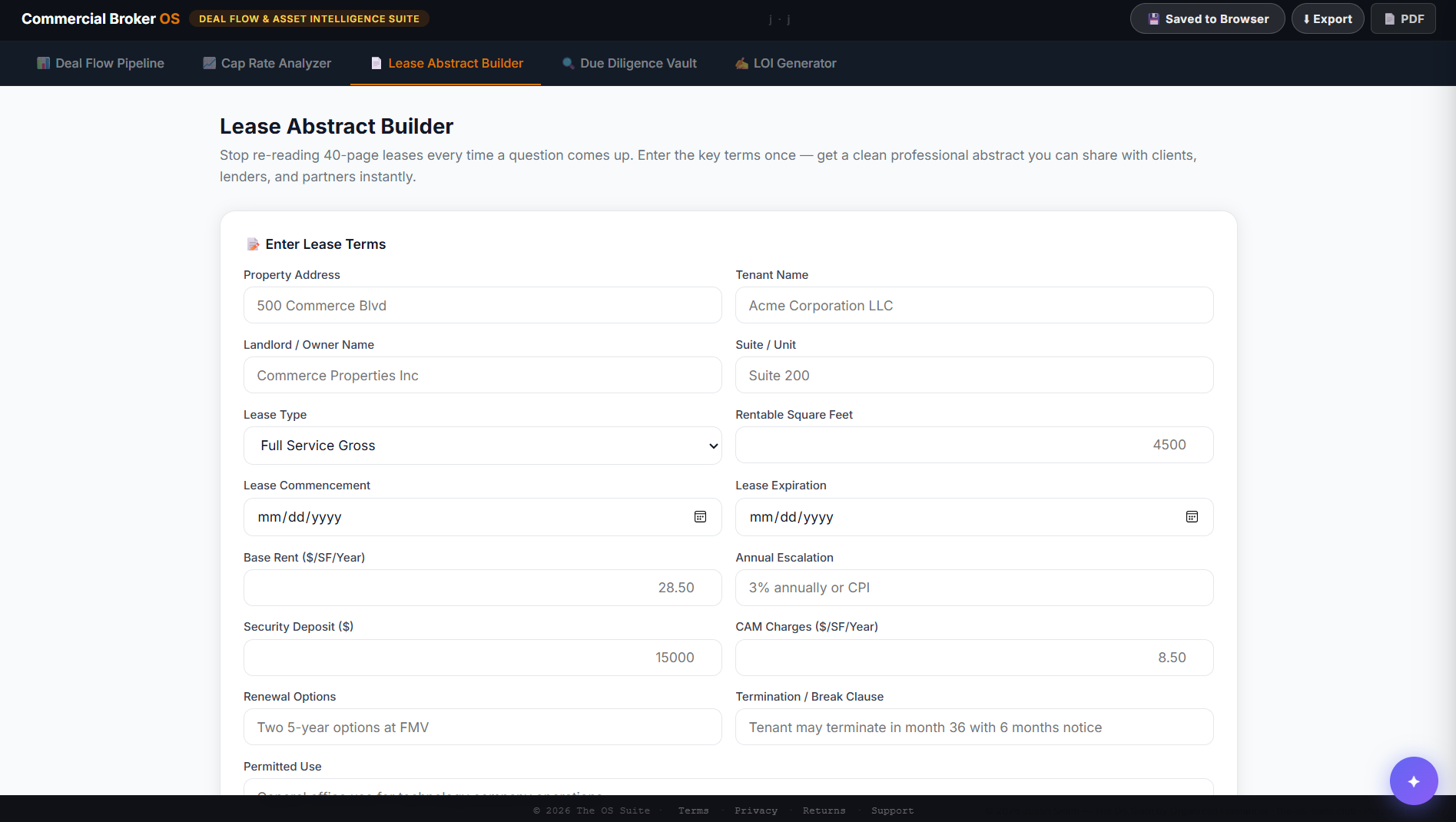Screen dimensions: 1456x822
Task: Click the floppy disk save icon
Action: click(1153, 19)
